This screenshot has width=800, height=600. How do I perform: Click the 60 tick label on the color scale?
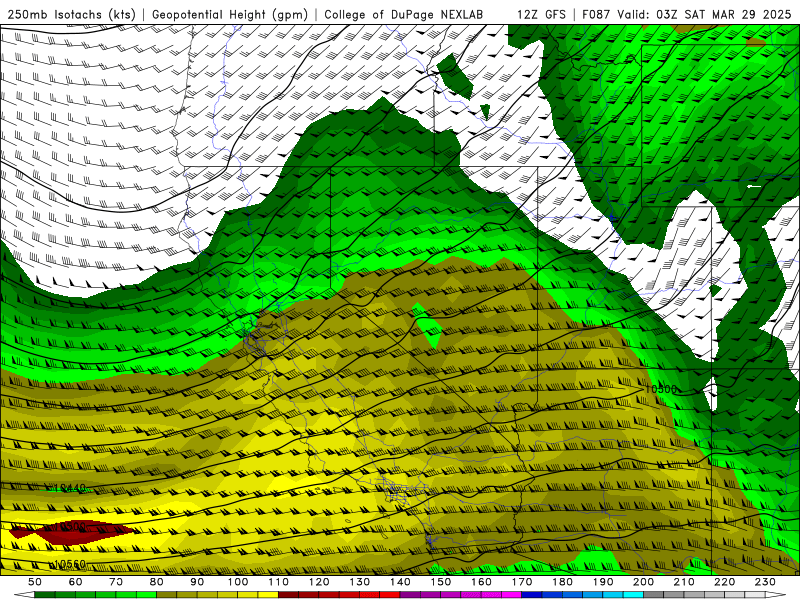(x=75, y=582)
